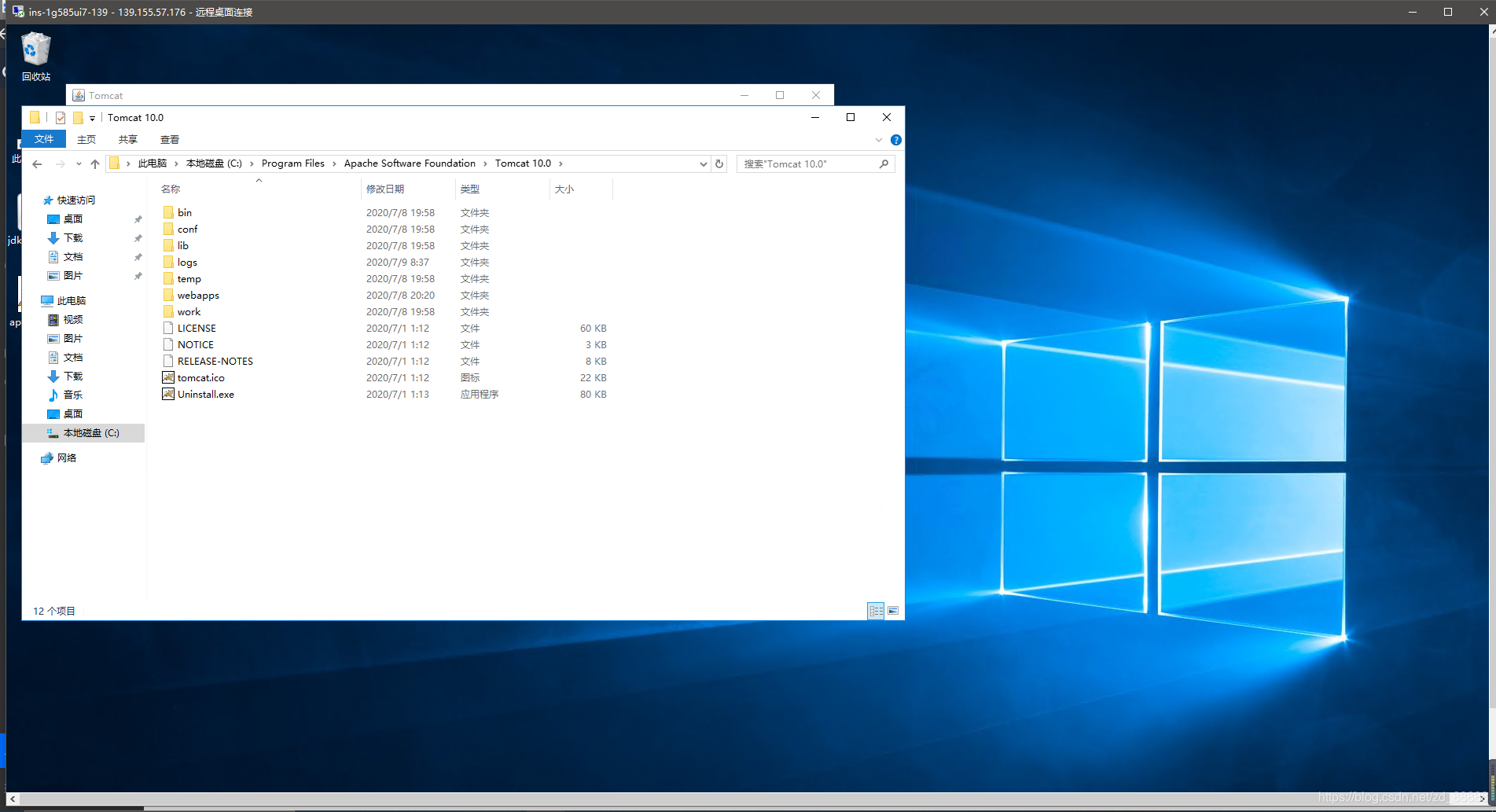The height and width of the screenshot is (812, 1496).
Task: Expand the ribbon with the chevron
Action: (879, 140)
